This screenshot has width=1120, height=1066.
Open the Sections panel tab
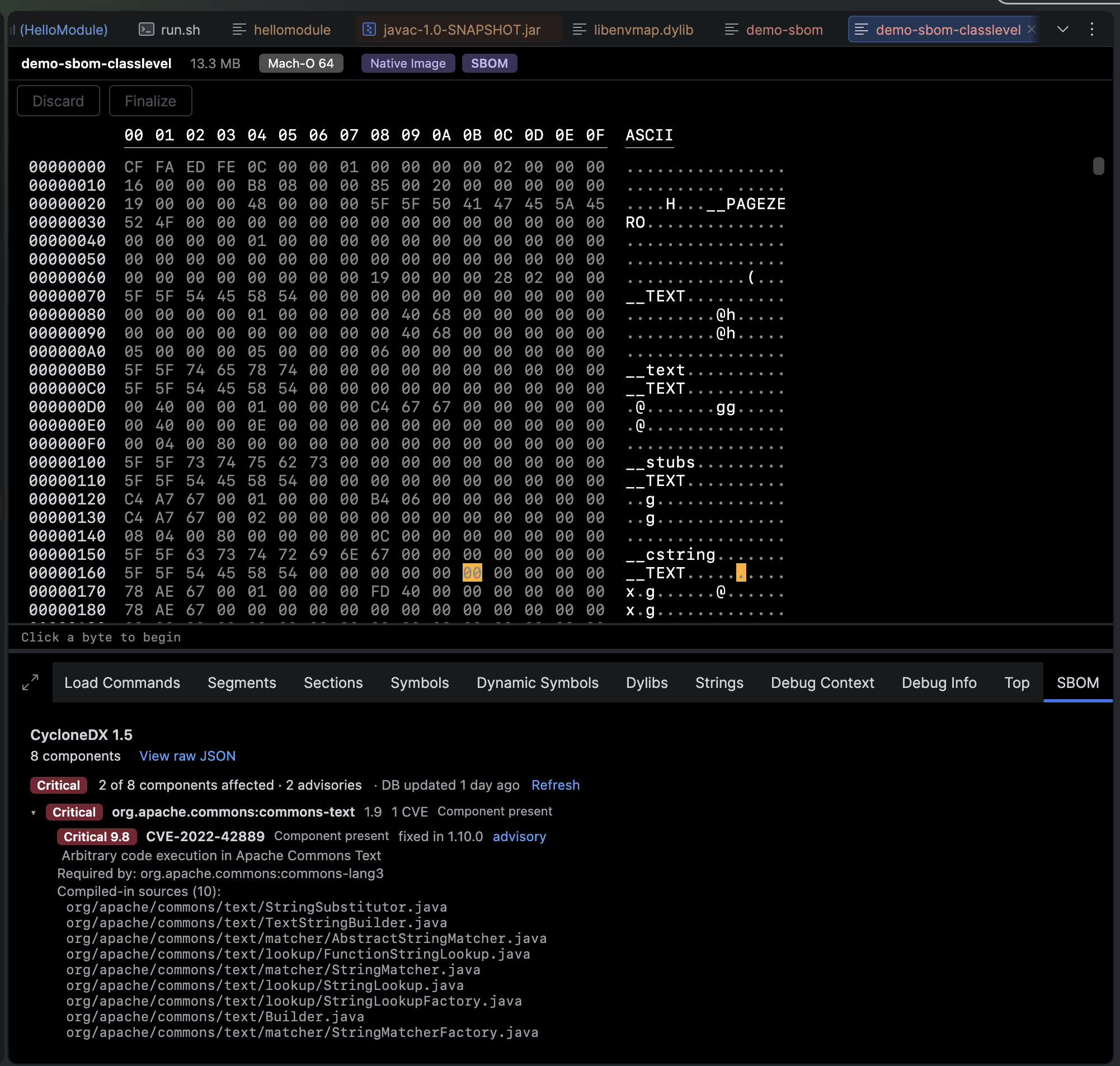(333, 682)
